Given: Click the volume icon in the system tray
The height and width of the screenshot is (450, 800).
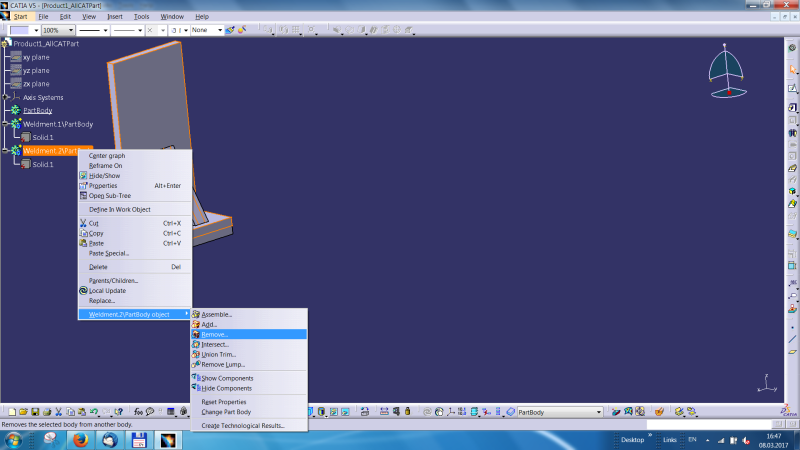Looking at the screenshot, I should pos(746,440).
